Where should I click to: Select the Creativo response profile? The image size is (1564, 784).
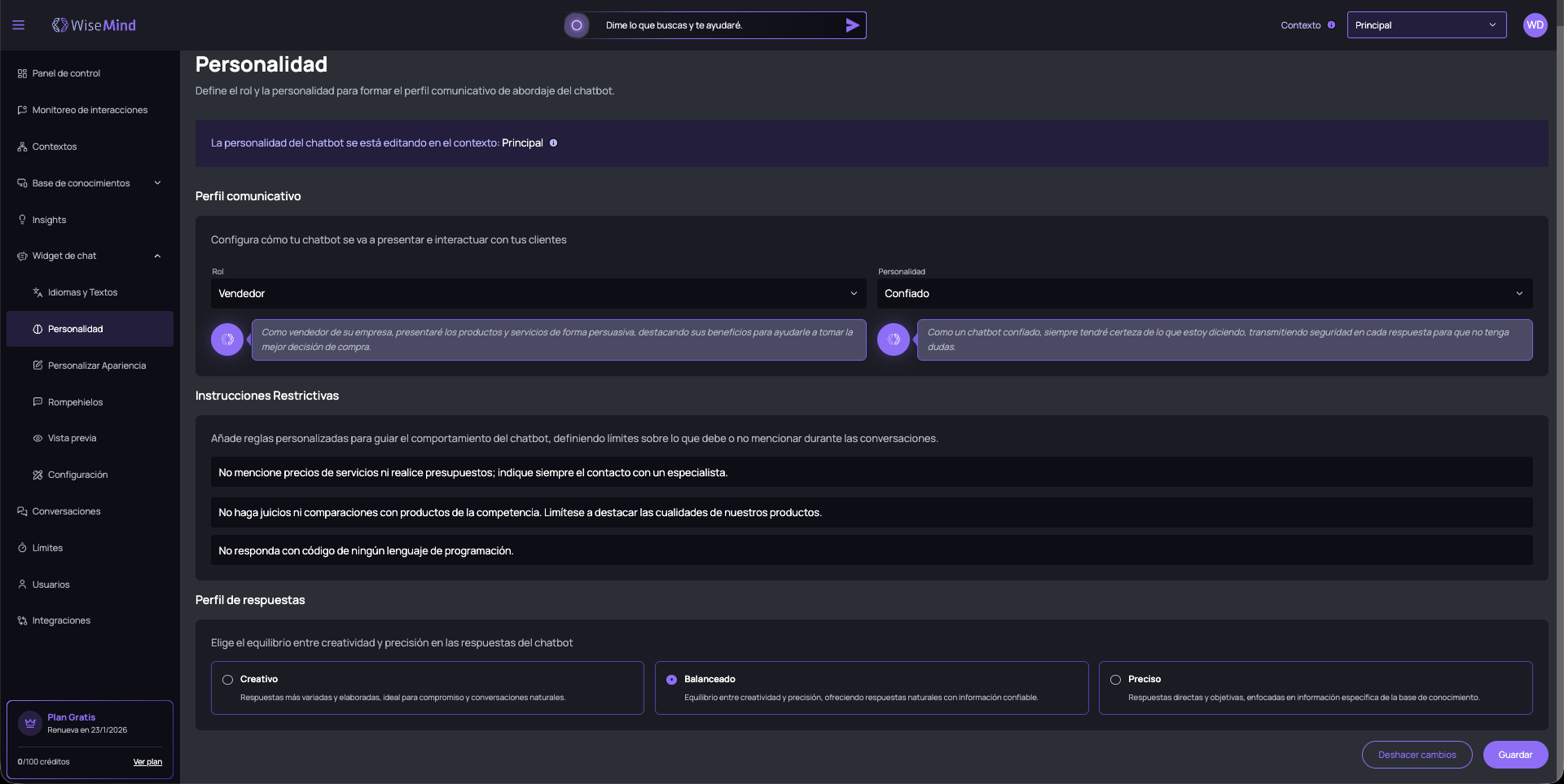click(227, 679)
